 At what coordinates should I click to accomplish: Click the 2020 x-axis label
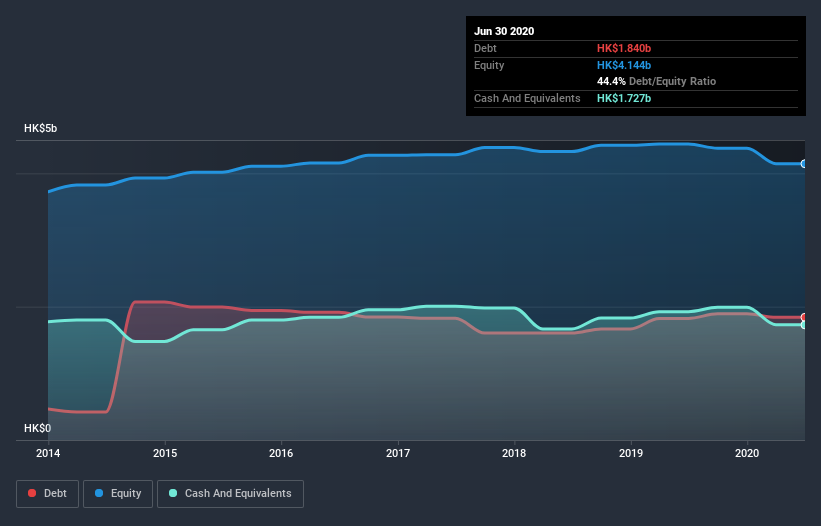pos(747,453)
